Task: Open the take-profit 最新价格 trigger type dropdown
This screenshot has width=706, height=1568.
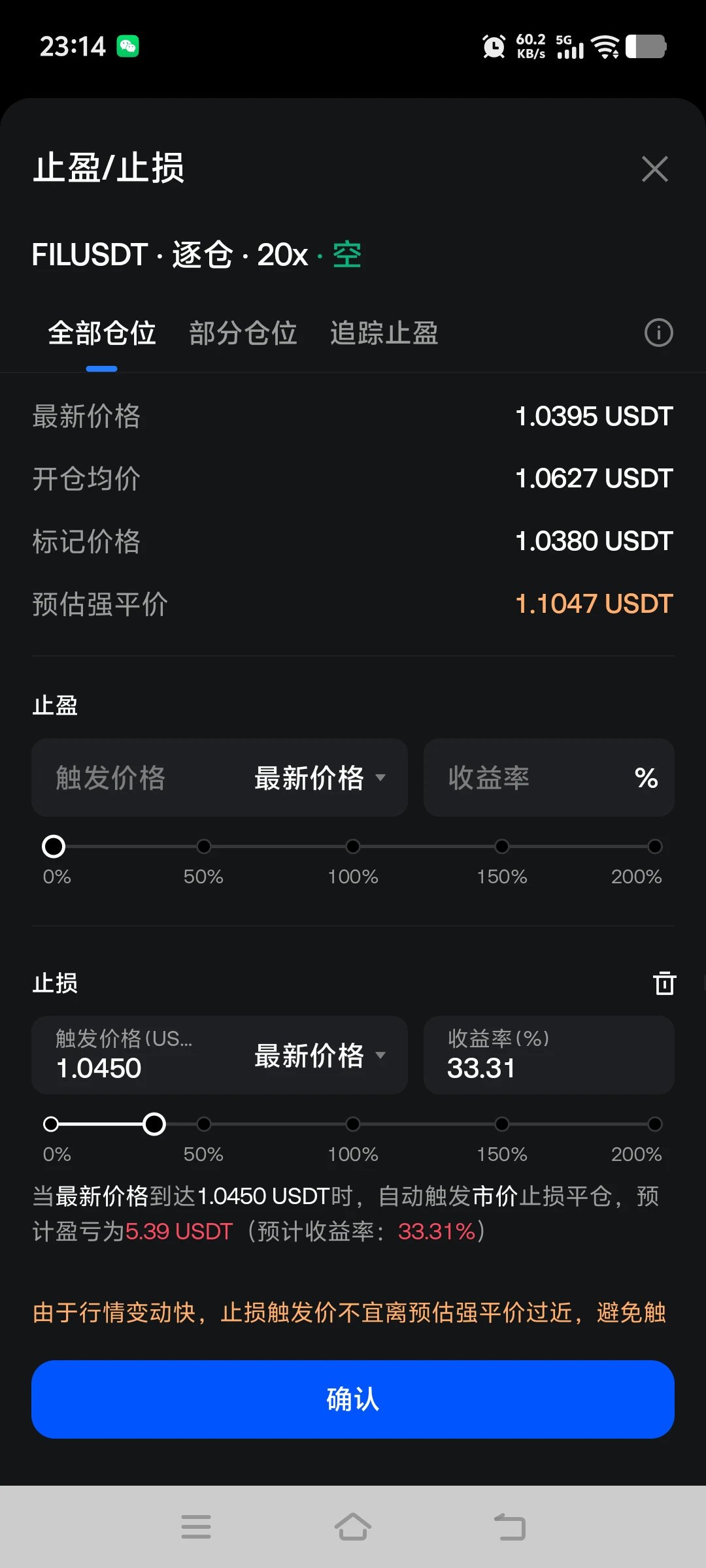Action: coord(320,777)
